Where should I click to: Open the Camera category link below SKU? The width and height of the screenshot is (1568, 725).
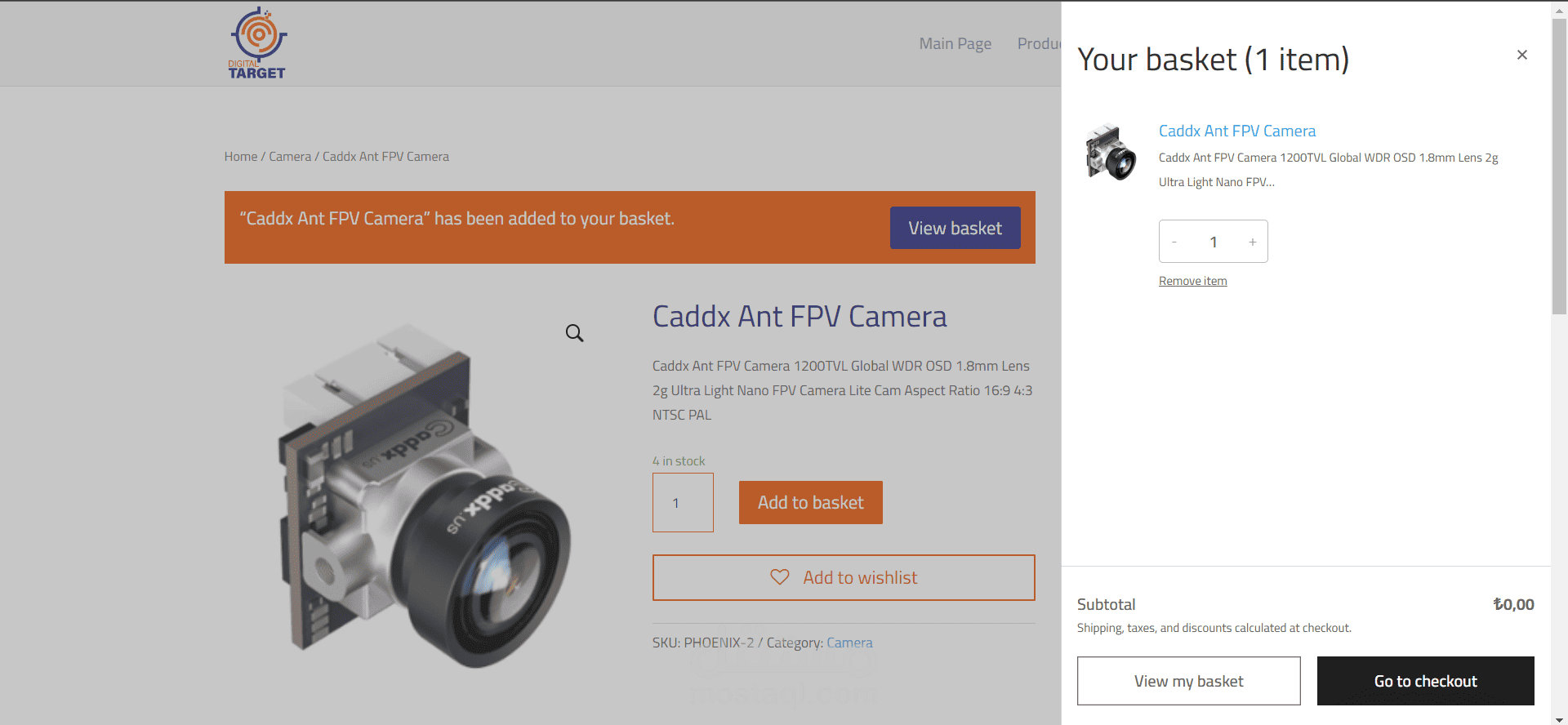(849, 643)
